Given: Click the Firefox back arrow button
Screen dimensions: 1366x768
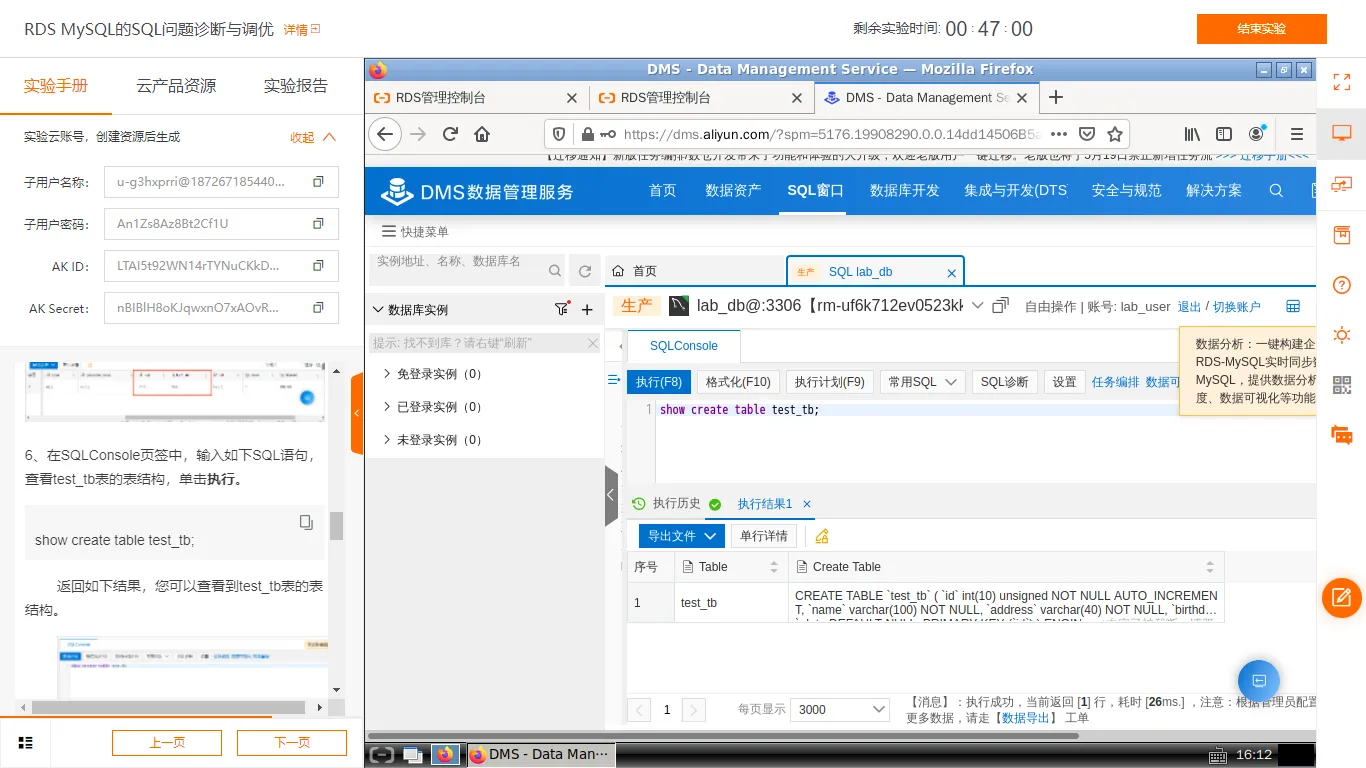Looking at the screenshot, I should pyautogui.click(x=385, y=134).
